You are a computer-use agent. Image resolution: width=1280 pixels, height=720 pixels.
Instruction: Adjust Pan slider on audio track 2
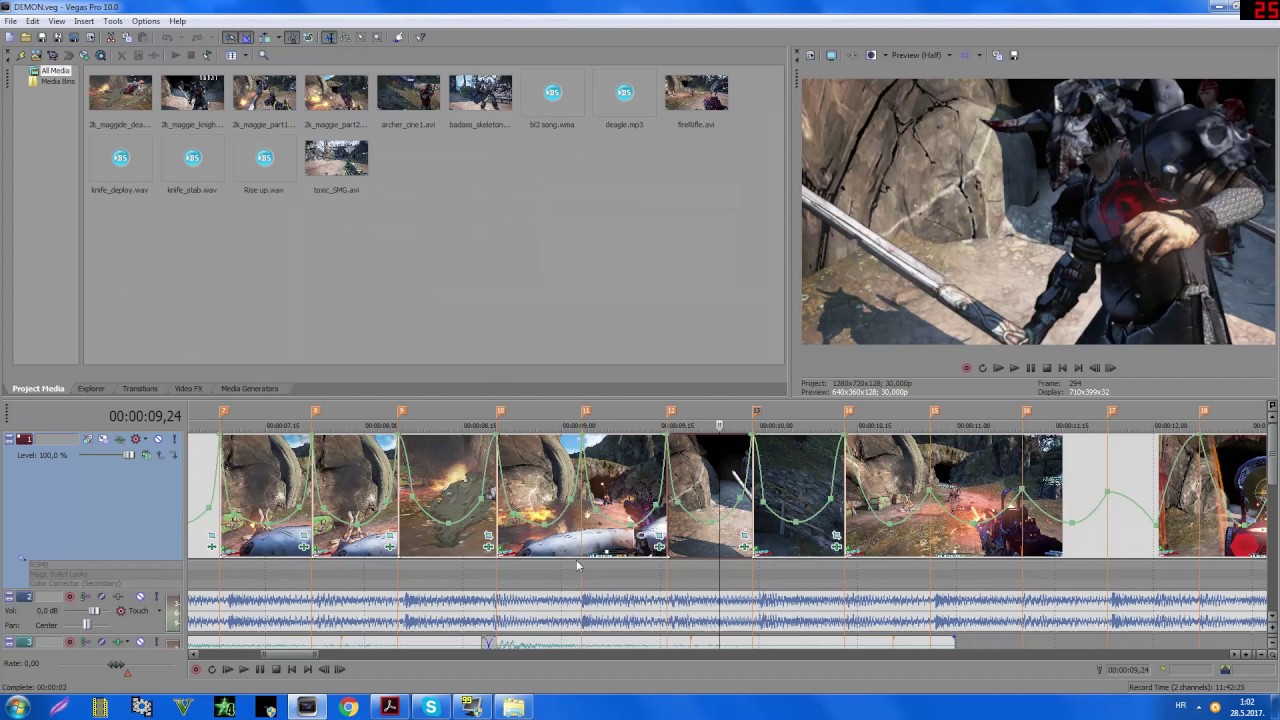pyautogui.click(x=87, y=625)
